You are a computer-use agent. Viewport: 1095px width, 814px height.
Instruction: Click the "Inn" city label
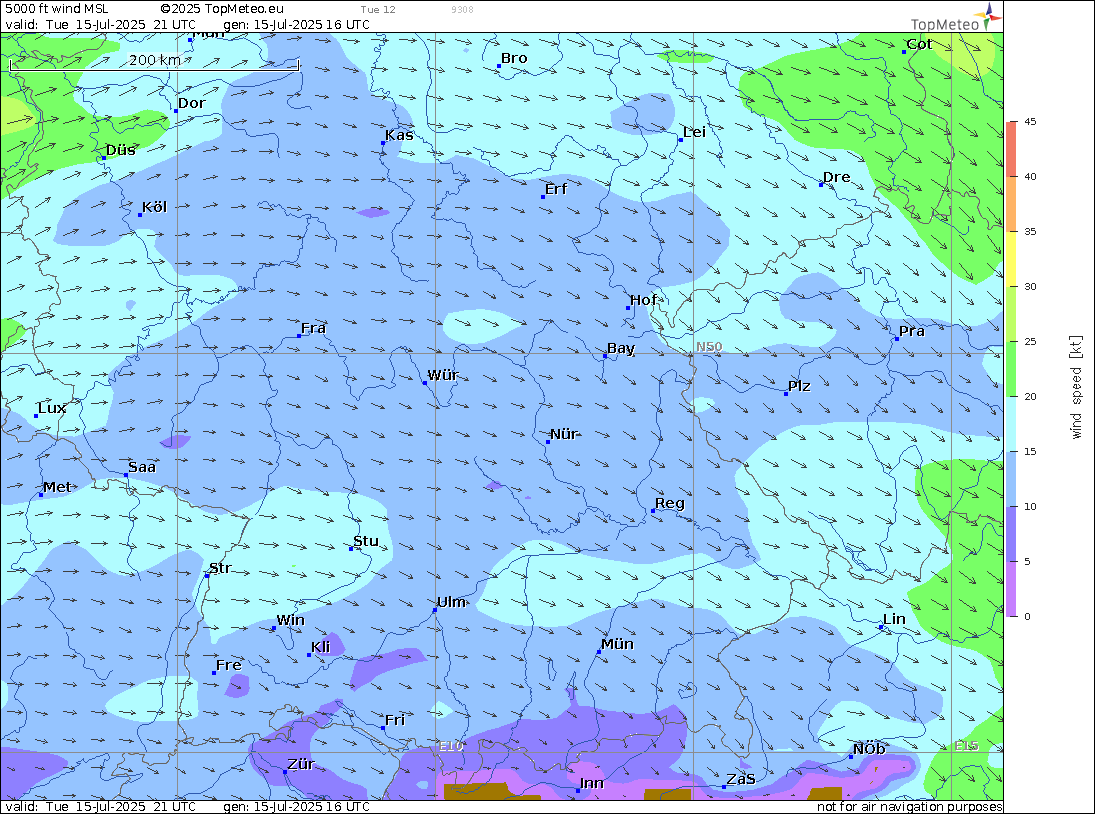click(591, 783)
